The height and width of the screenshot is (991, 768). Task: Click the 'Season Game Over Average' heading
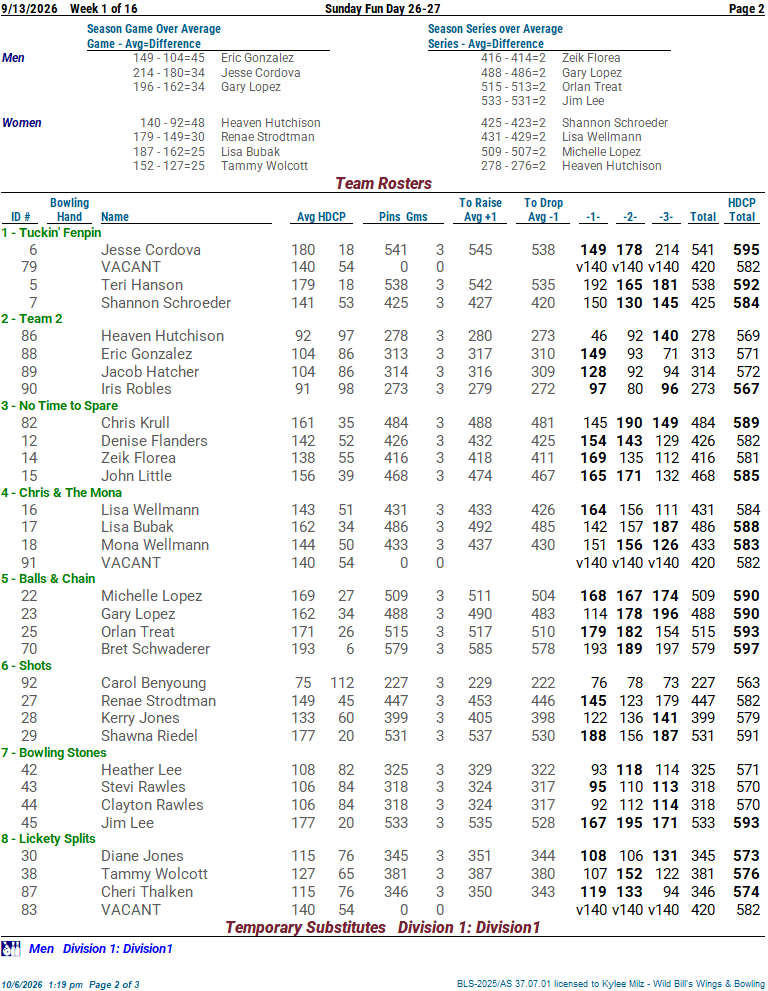pyautogui.click(x=154, y=28)
